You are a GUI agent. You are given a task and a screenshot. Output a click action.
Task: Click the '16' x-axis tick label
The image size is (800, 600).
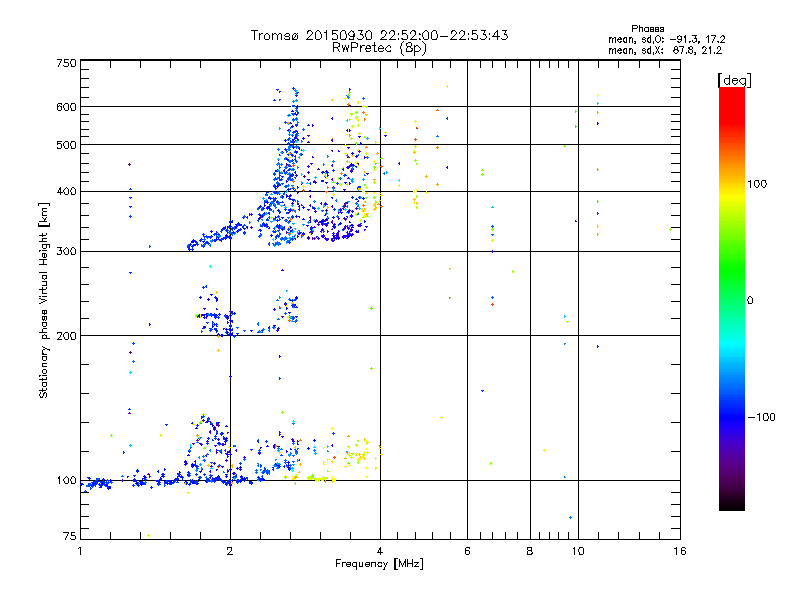[680, 551]
